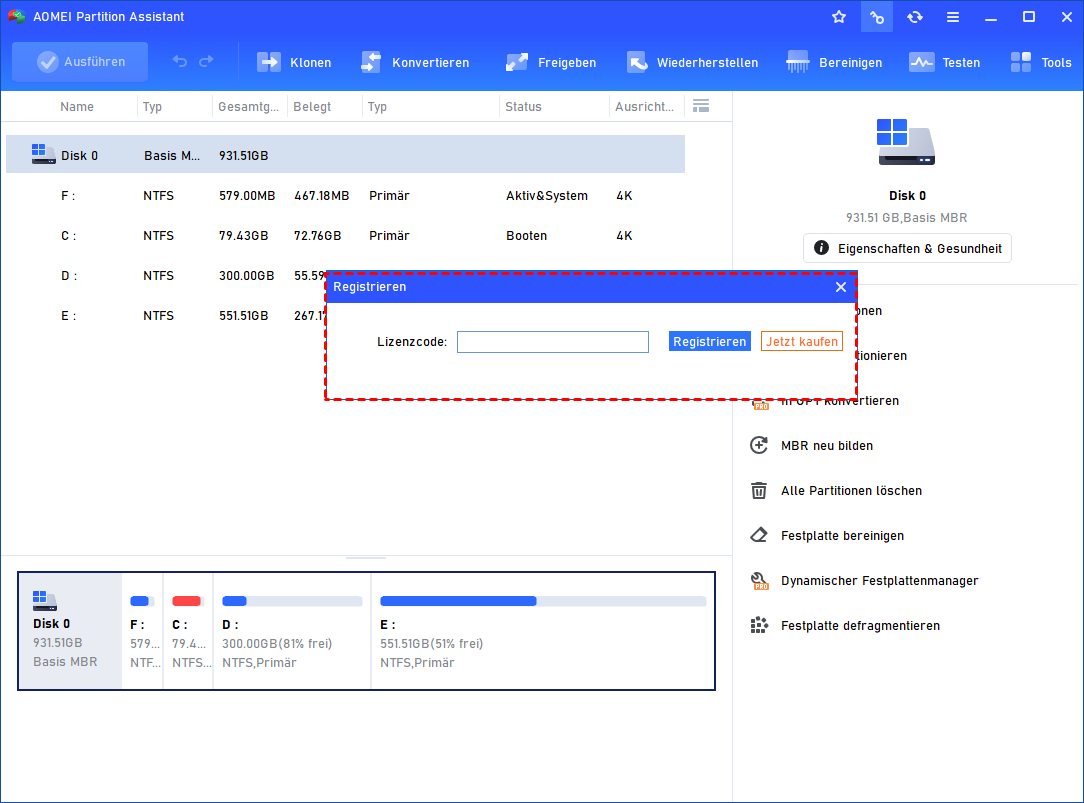
Task: Click the Dynamischer Festplattenmanager PRO icon
Action: coord(759,580)
